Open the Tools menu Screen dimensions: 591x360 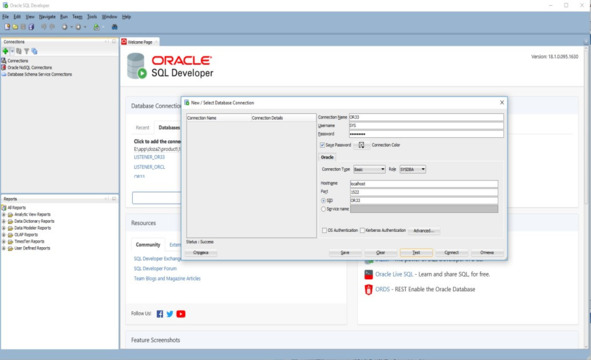(92, 17)
